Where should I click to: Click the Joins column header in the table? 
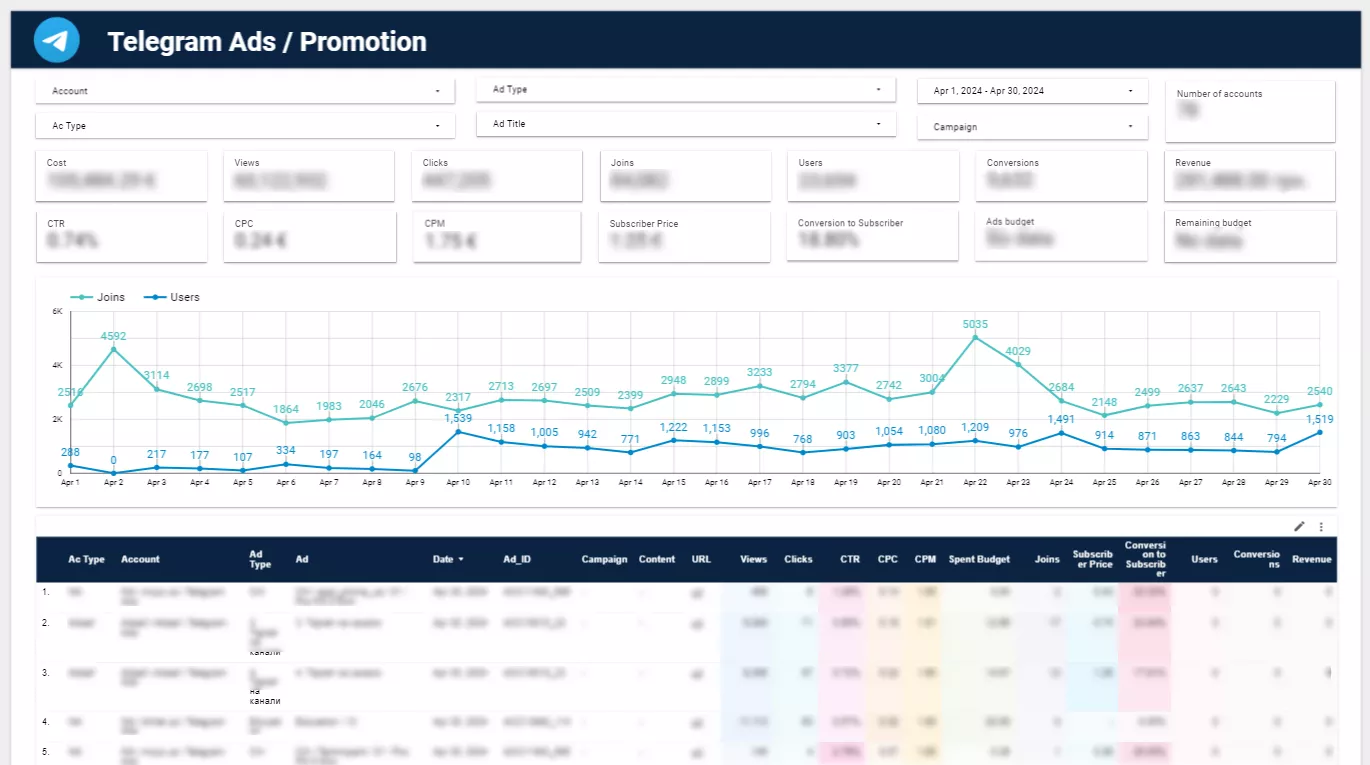(x=1047, y=559)
